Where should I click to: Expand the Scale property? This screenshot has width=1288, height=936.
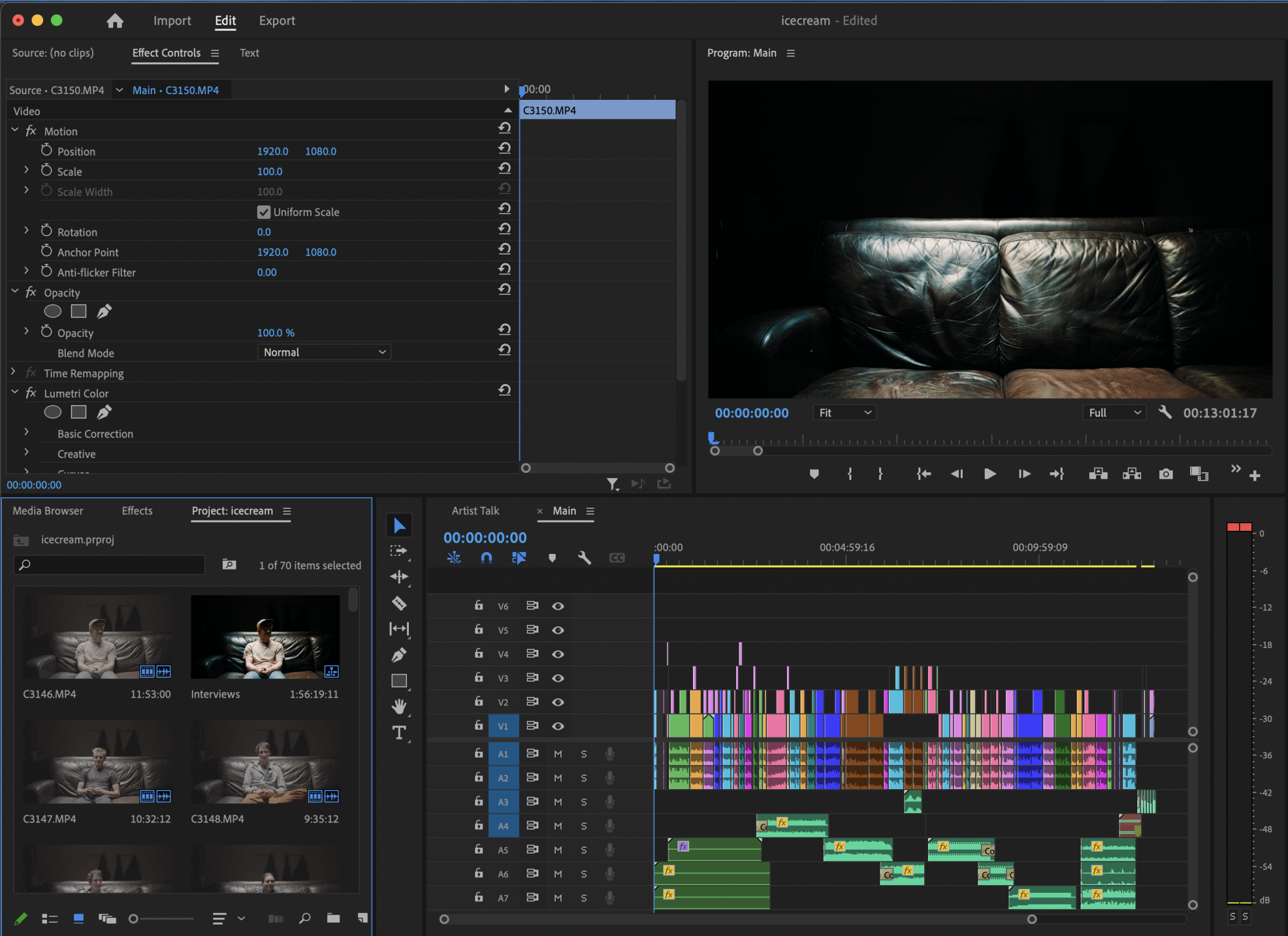(26, 170)
